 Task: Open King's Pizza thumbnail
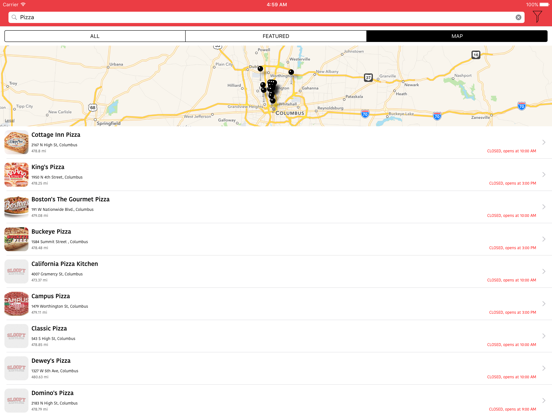pos(16,175)
